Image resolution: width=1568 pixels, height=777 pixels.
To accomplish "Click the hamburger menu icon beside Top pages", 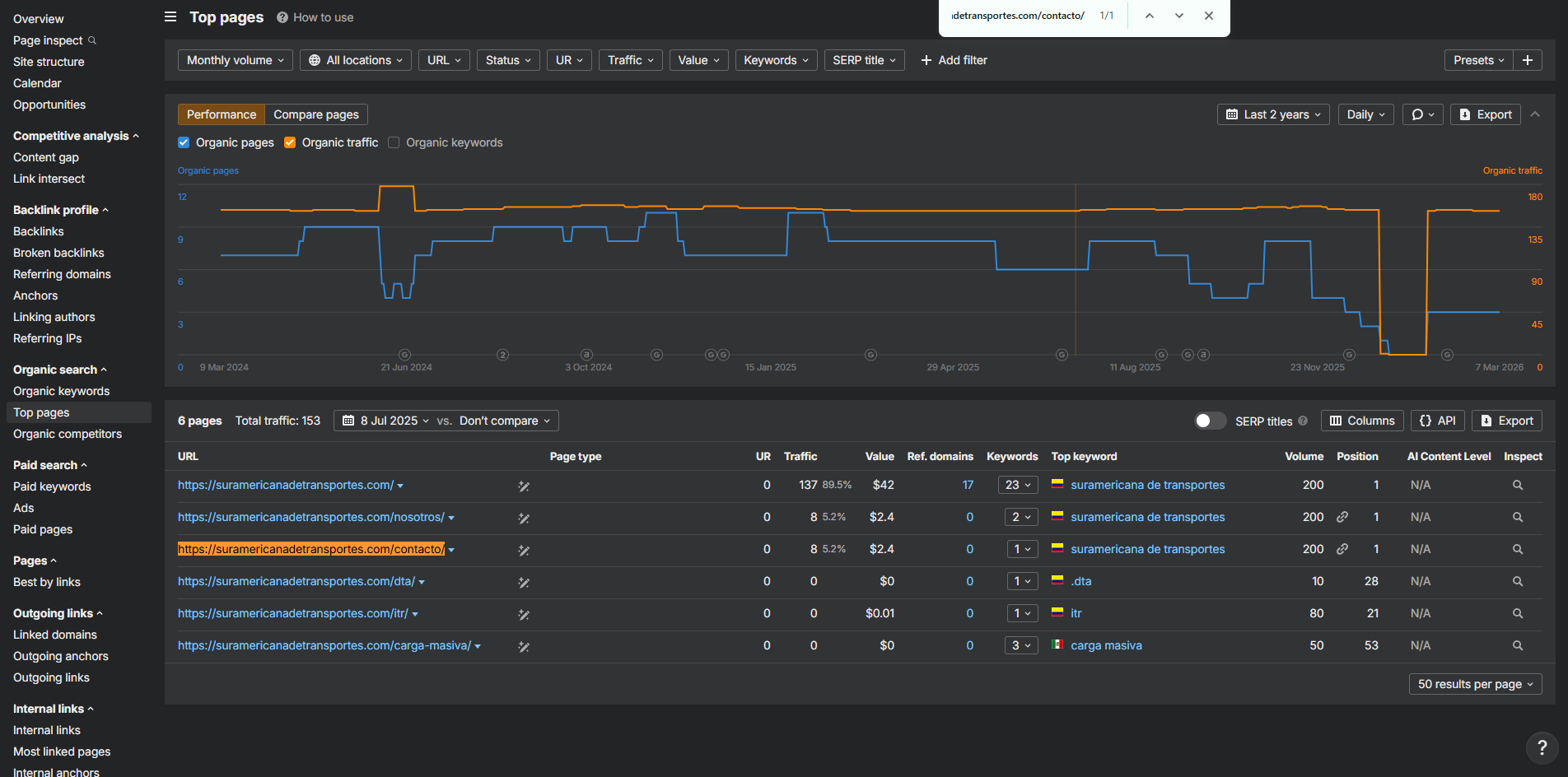I will pyautogui.click(x=170, y=16).
